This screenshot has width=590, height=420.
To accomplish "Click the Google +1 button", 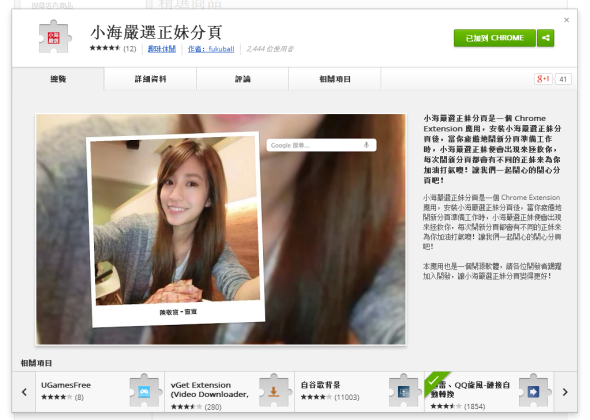I will pos(543,79).
